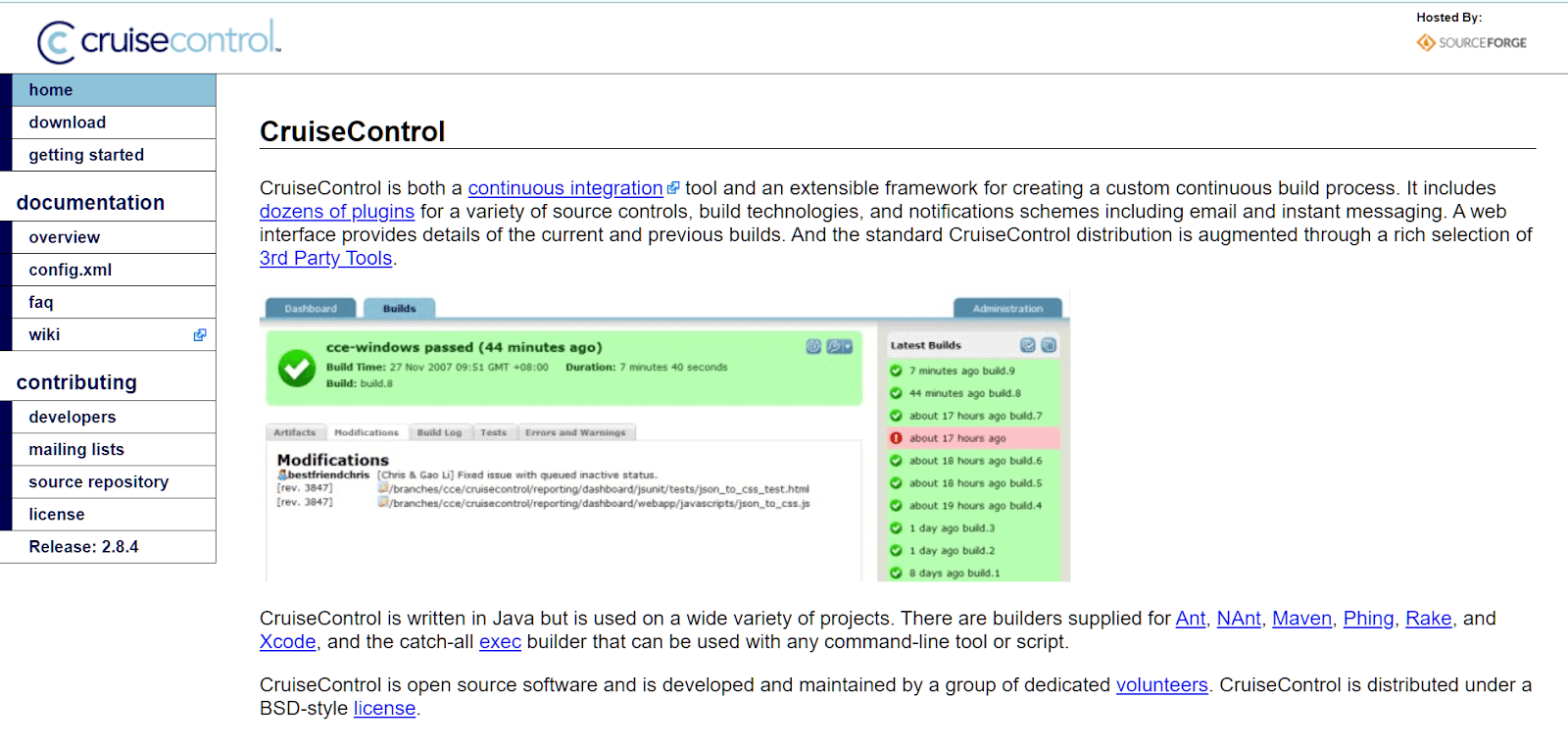Open the 3rd Party Tools link
Image resolution: width=1568 pixels, height=749 pixels.
325,258
